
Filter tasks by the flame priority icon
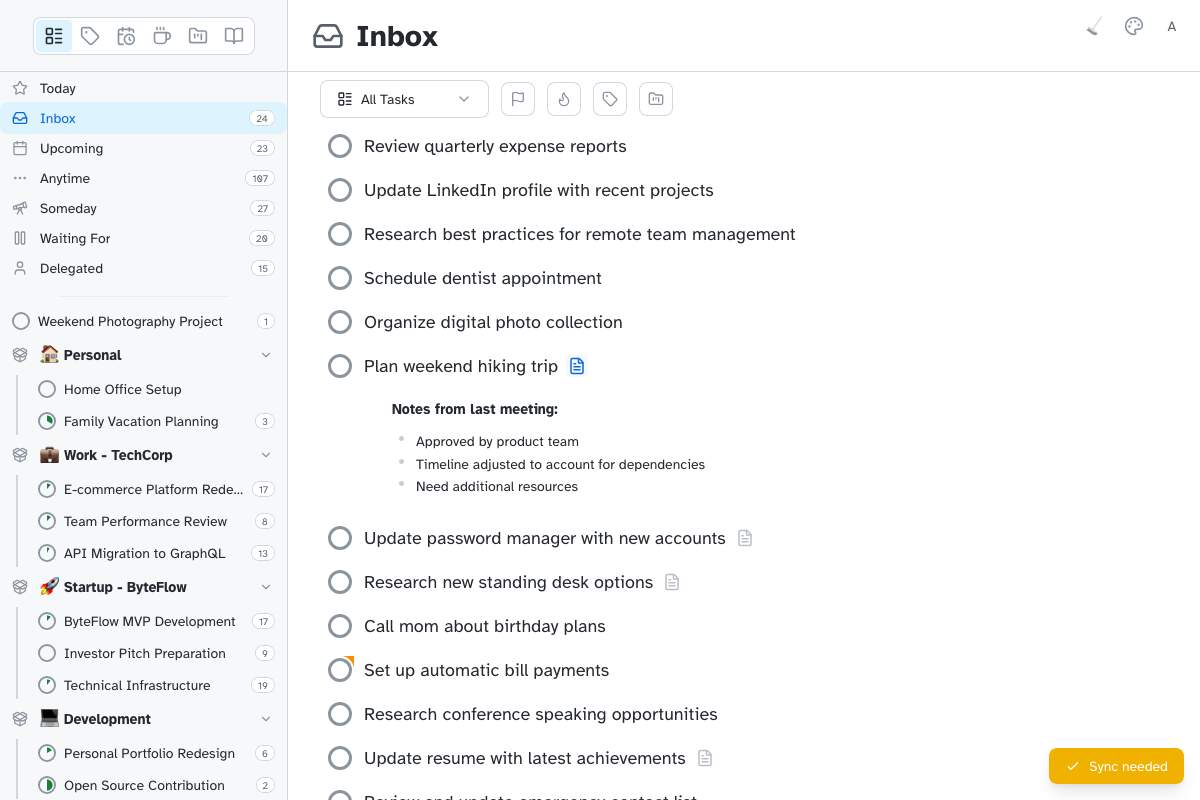click(x=564, y=99)
